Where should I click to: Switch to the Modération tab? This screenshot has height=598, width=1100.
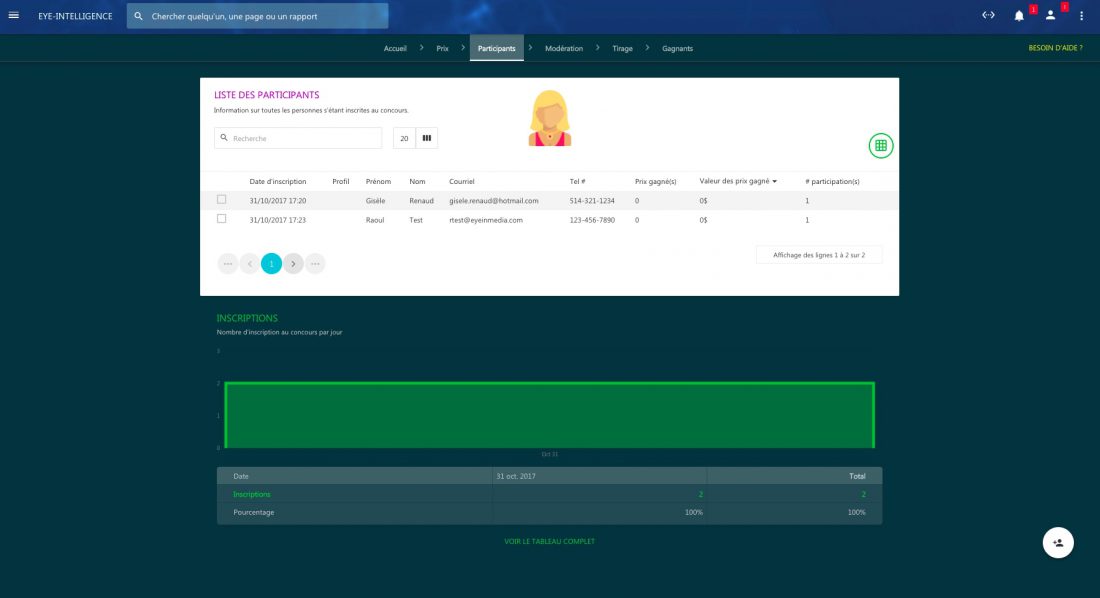coord(563,48)
